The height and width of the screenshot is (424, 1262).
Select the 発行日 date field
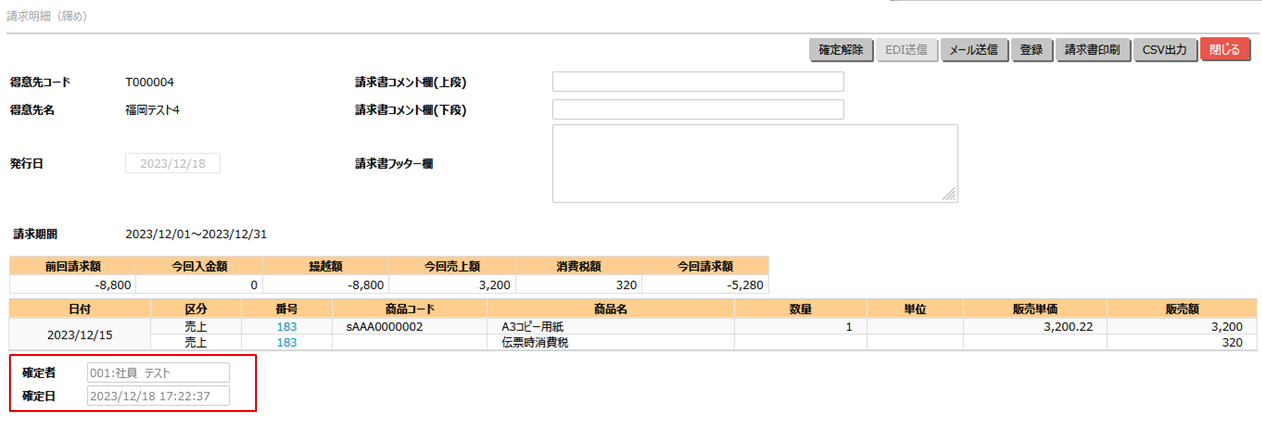click(x=172, y=164)
